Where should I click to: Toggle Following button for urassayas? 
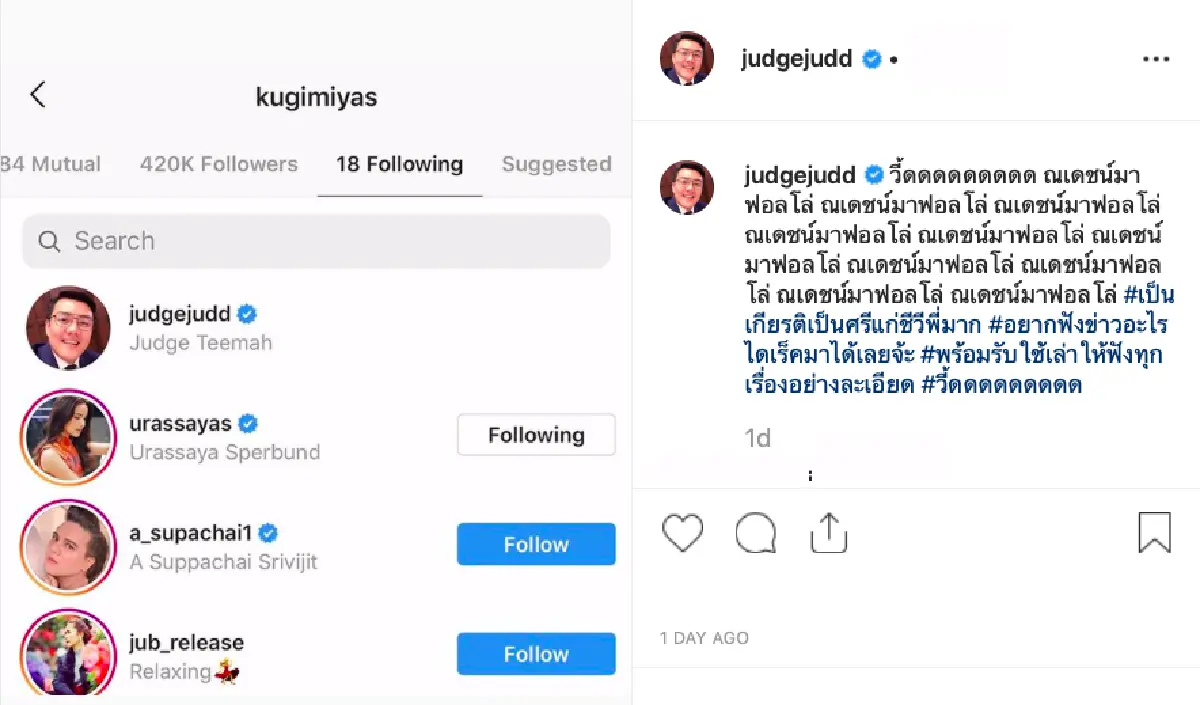pos(536,435)
